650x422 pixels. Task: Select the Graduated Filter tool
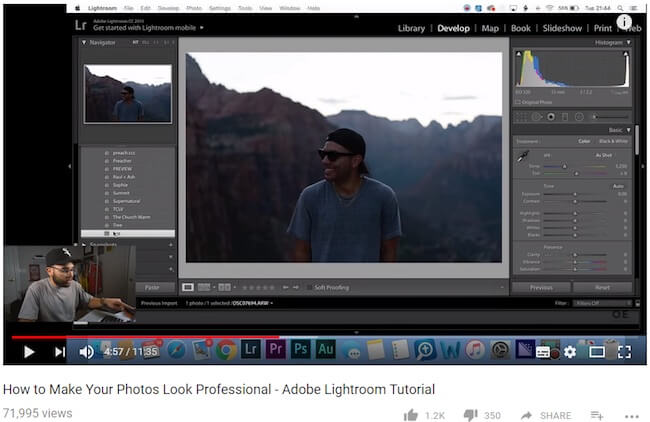(565, 117)
